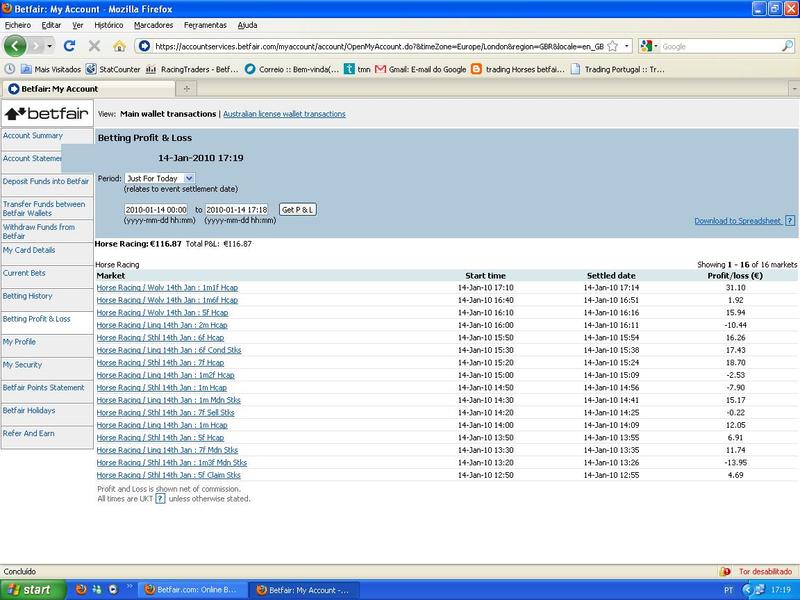800x600 pixels.
Task: Open the Ferramentas menu
Action: pyautogui.click(x=207, y=24)
